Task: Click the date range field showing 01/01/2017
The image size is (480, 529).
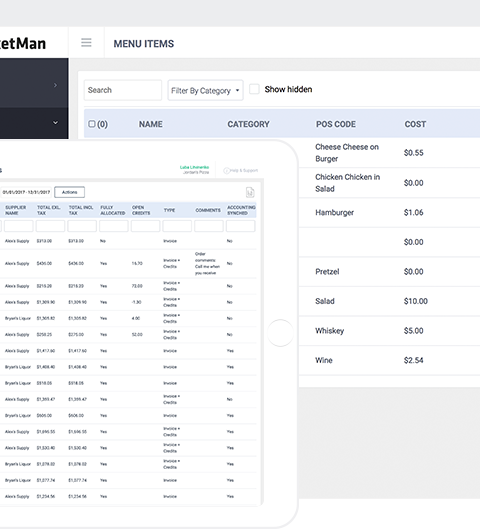Action: (x=26, y=192)
